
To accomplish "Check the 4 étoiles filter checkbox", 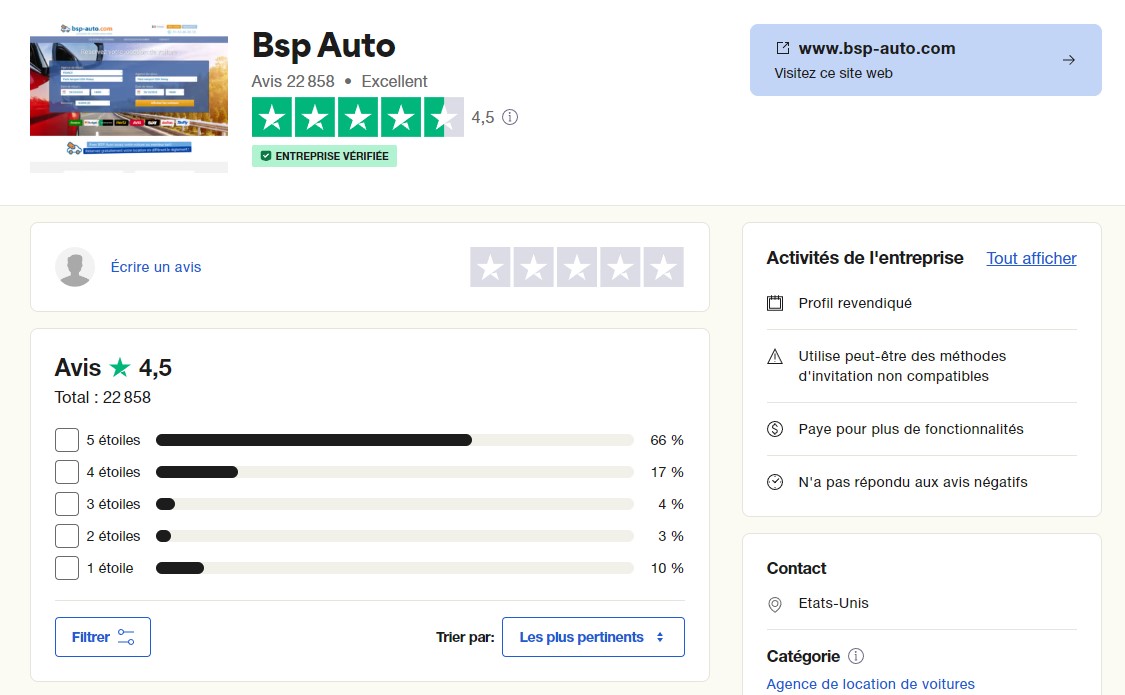I will (x=67, y=472).
